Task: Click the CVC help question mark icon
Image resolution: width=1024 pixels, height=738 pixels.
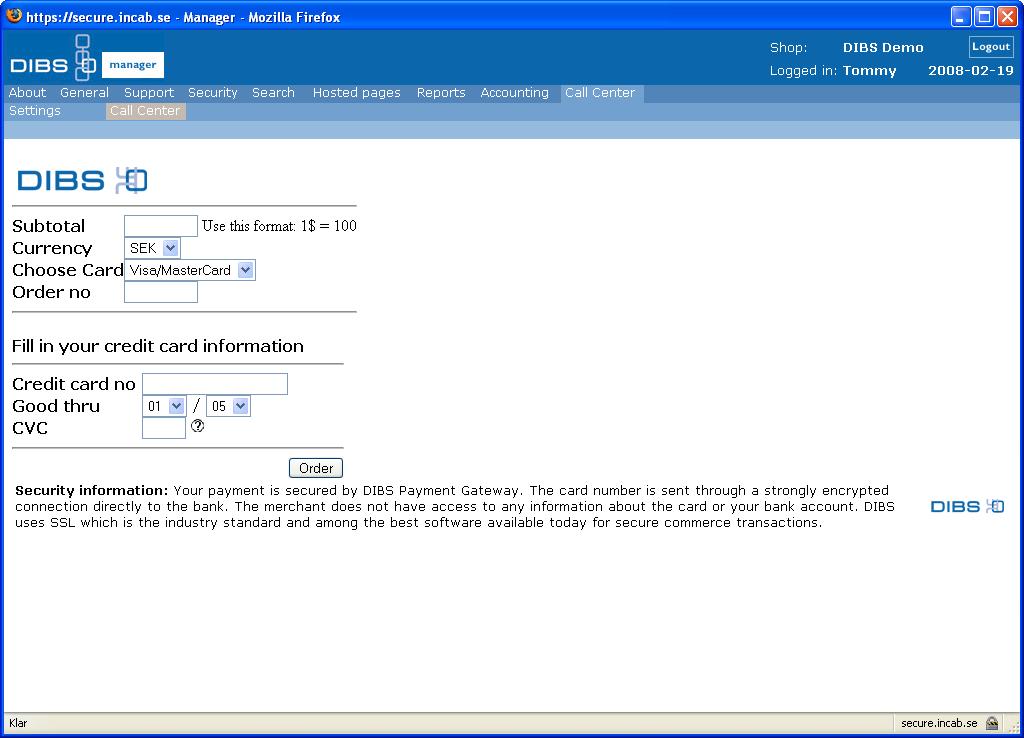Action: [x=197, y=426]
